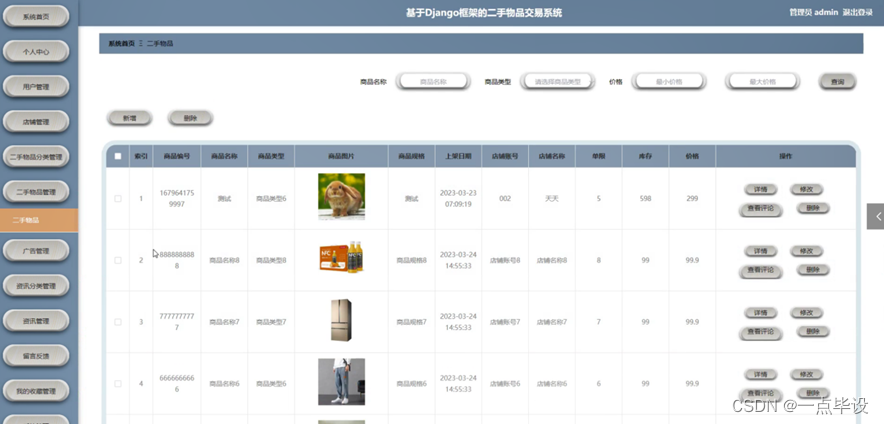The width and height of the screenshot is (884, 424).
Task: Check the checkbox for row 商品名称8
Action: coord(118,260)
